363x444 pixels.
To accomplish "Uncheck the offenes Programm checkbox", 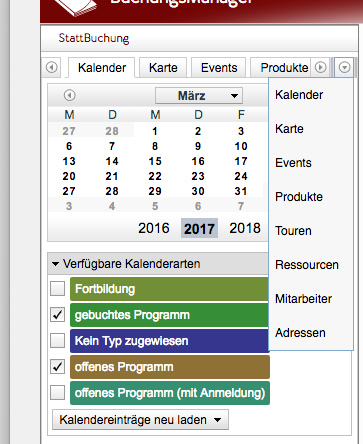I will tap(57, 367).
